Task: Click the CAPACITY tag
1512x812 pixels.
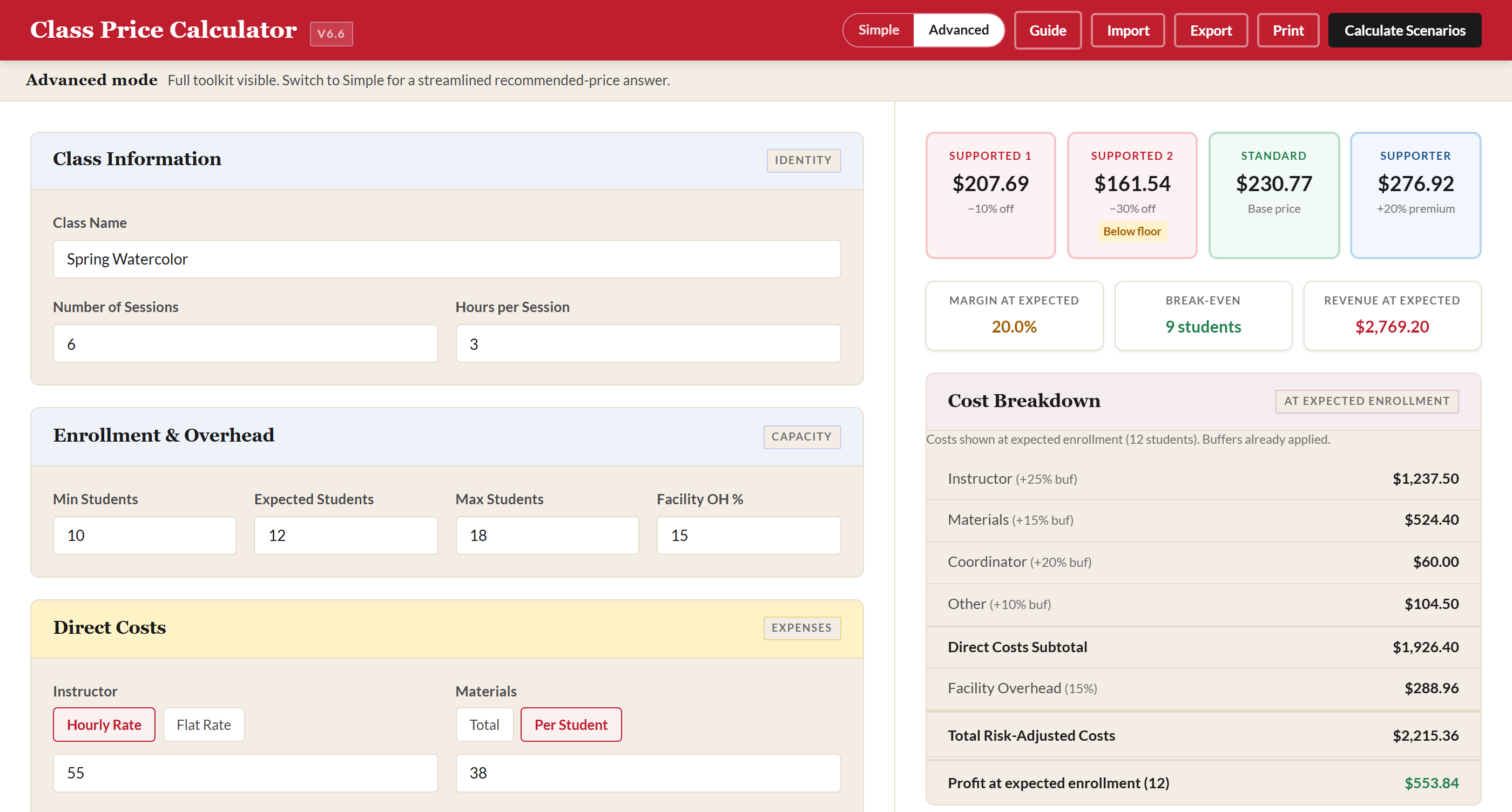Action: tap(801, 437)
